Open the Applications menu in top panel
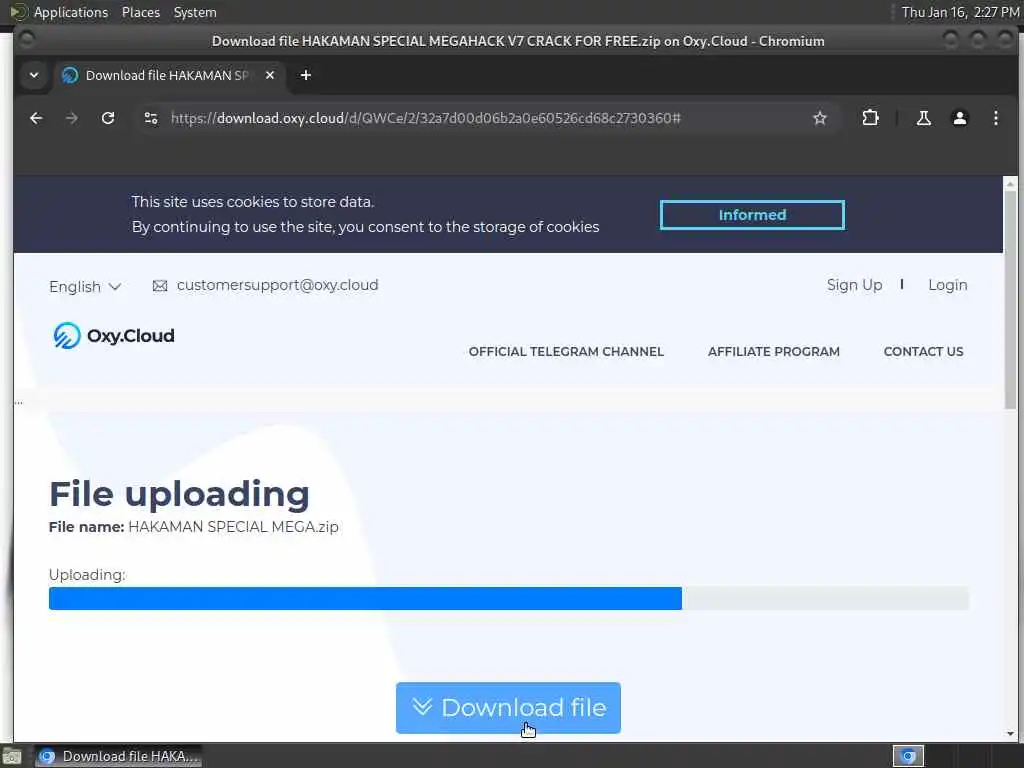The height and width of the screenshot is (768, 1024). click(71, 12)
